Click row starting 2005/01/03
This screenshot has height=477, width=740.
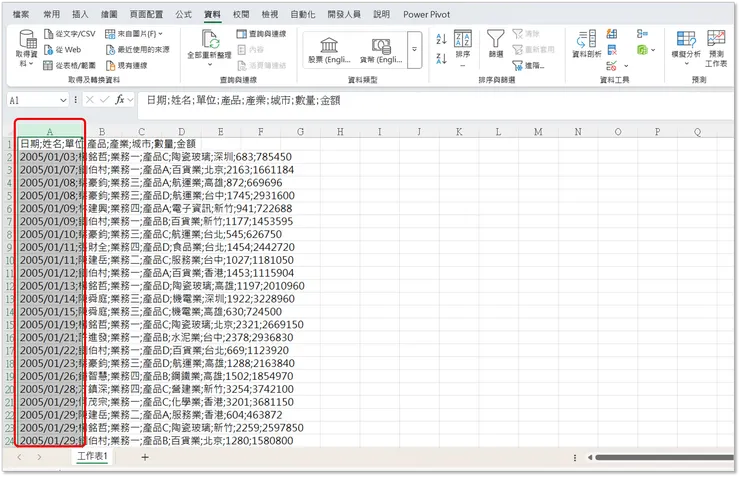click(x=156, y=157)
